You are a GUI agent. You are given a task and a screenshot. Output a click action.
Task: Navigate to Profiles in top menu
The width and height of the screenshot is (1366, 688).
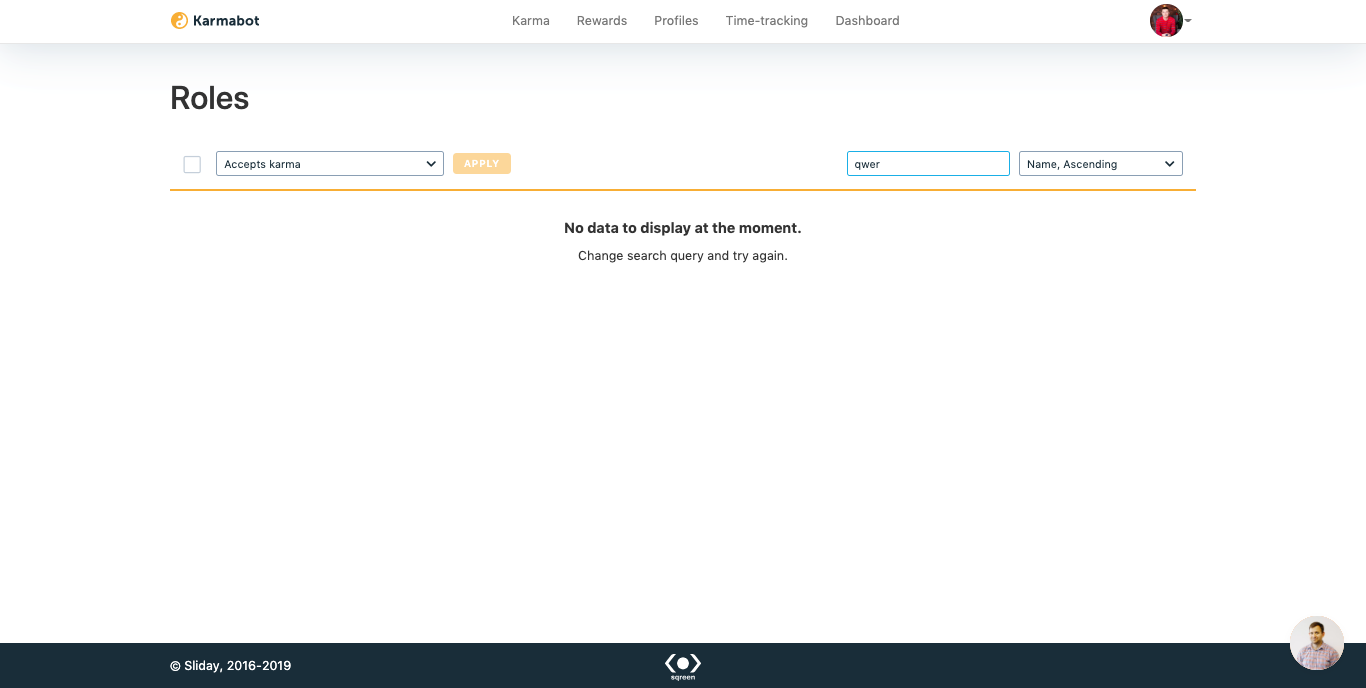(x=676, y=21)
